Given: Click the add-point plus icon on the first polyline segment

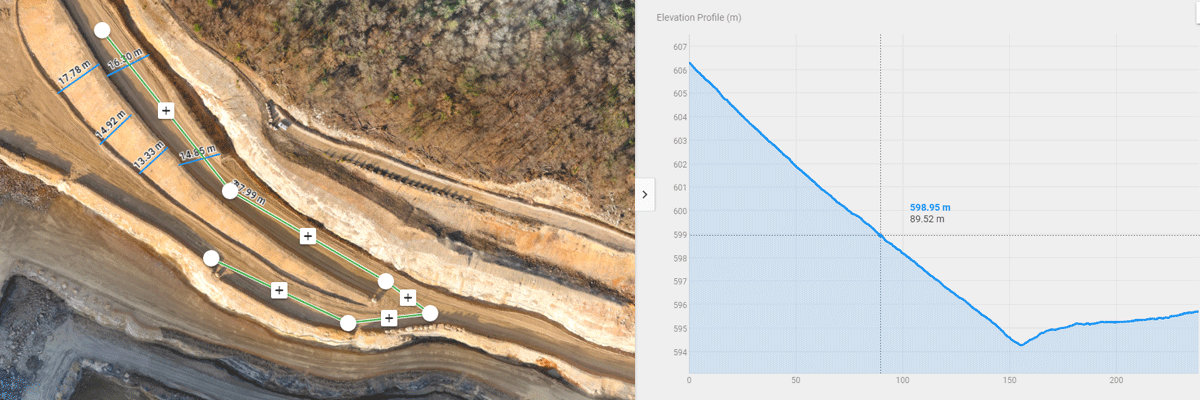Looking at the screenshot, I should click(x=166, y=110).
